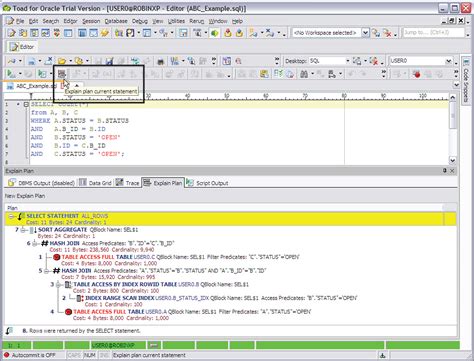Screen dimensions: 474x361
Task: Run statement with green Execute icon
Action: click(x=11, y=74)
